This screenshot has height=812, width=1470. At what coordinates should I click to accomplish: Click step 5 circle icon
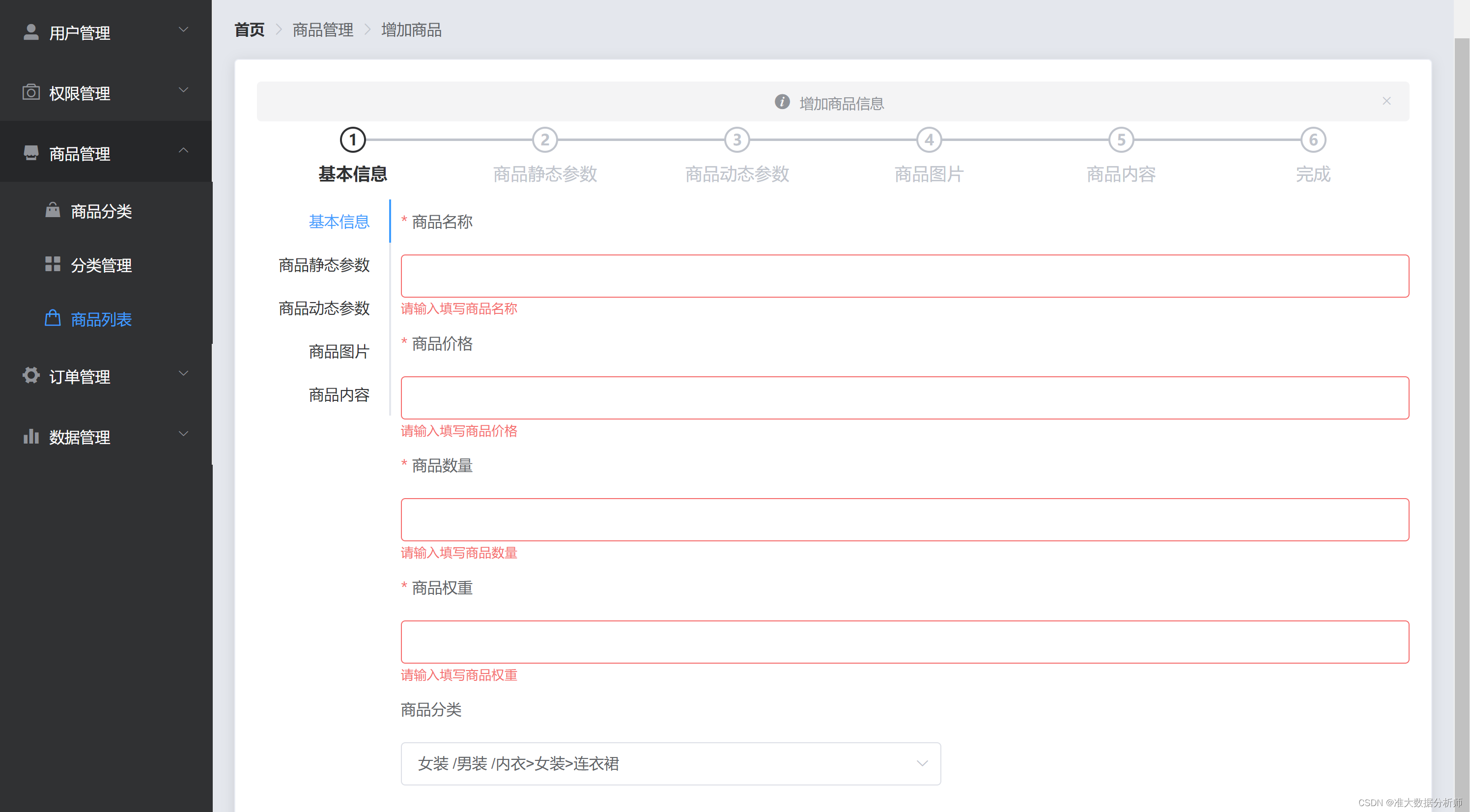click(x=1121, y=140)
